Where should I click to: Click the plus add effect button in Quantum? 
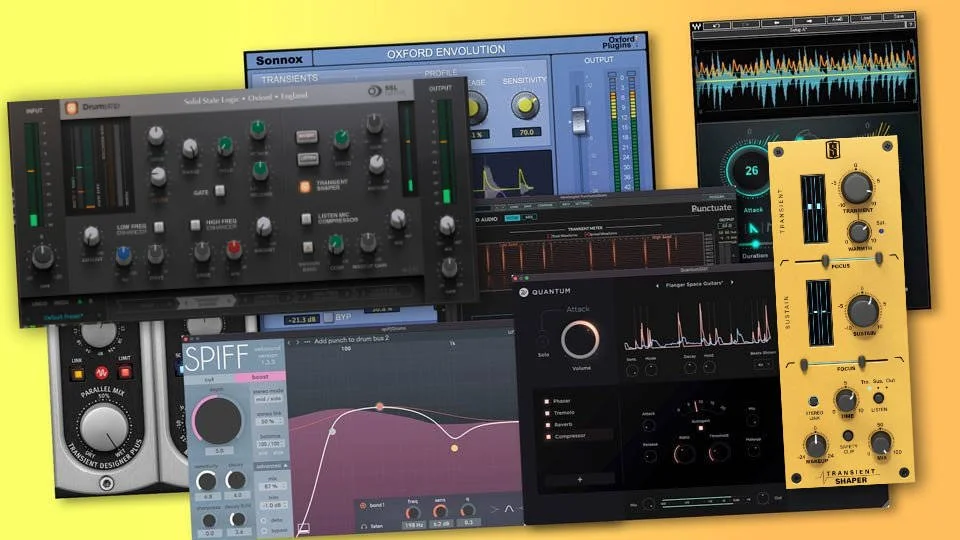pyautogui.click(x=579, y=480)
